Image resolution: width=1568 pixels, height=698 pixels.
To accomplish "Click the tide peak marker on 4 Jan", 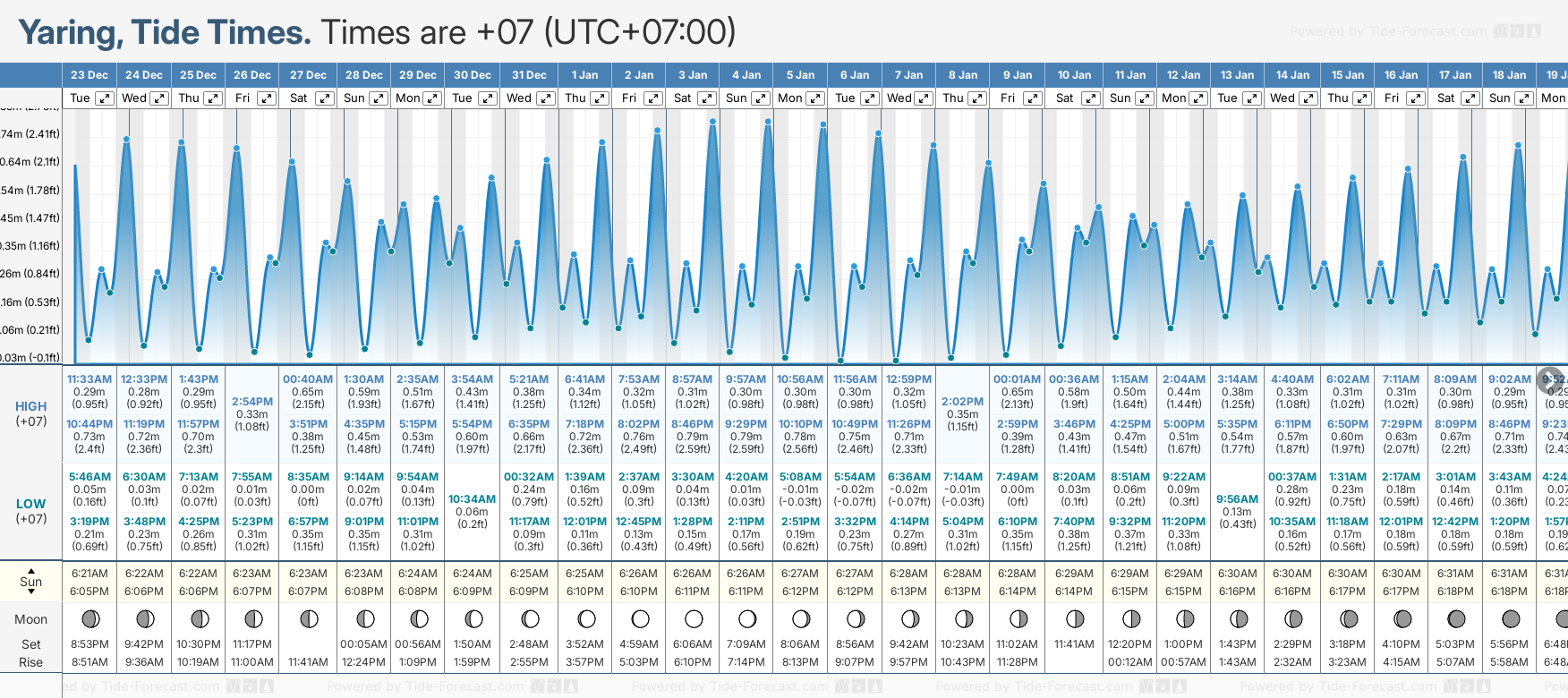I will [768, 121].
